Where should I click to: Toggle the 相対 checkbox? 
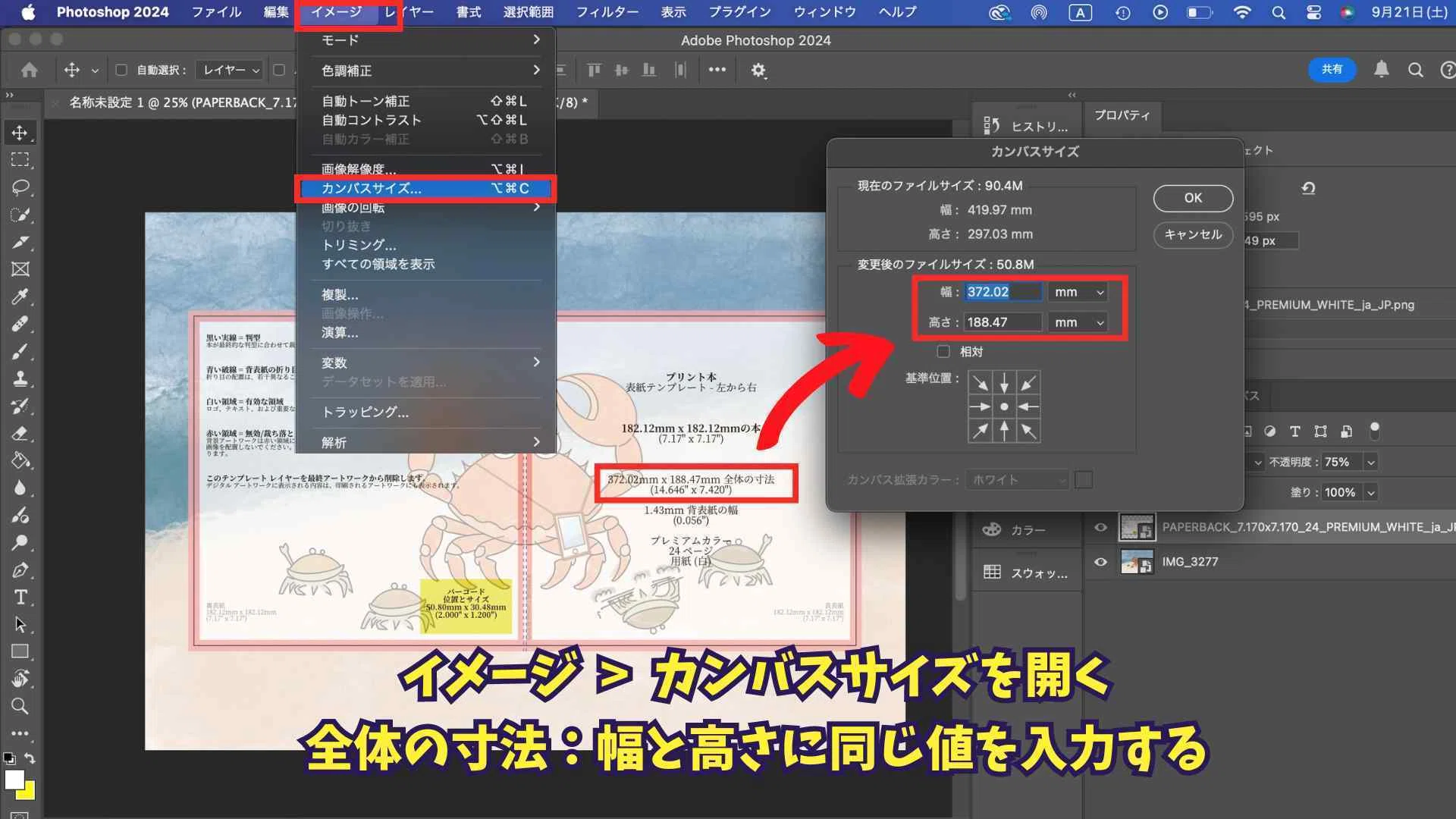pos(943,351)
